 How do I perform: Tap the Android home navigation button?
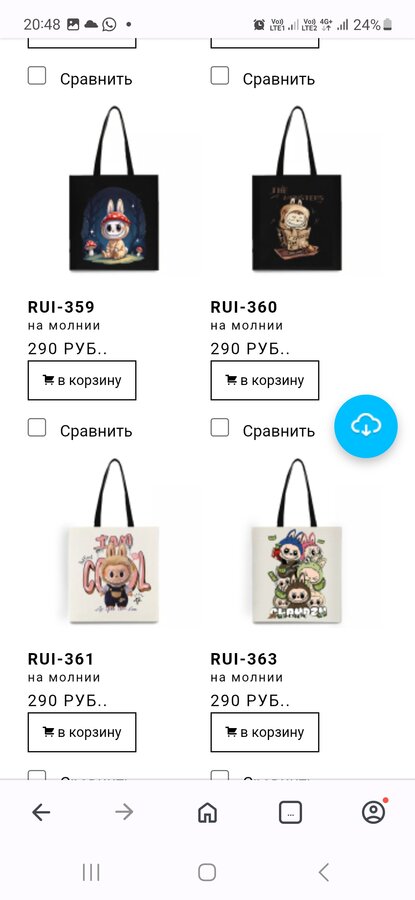click(x=207, y=872)
